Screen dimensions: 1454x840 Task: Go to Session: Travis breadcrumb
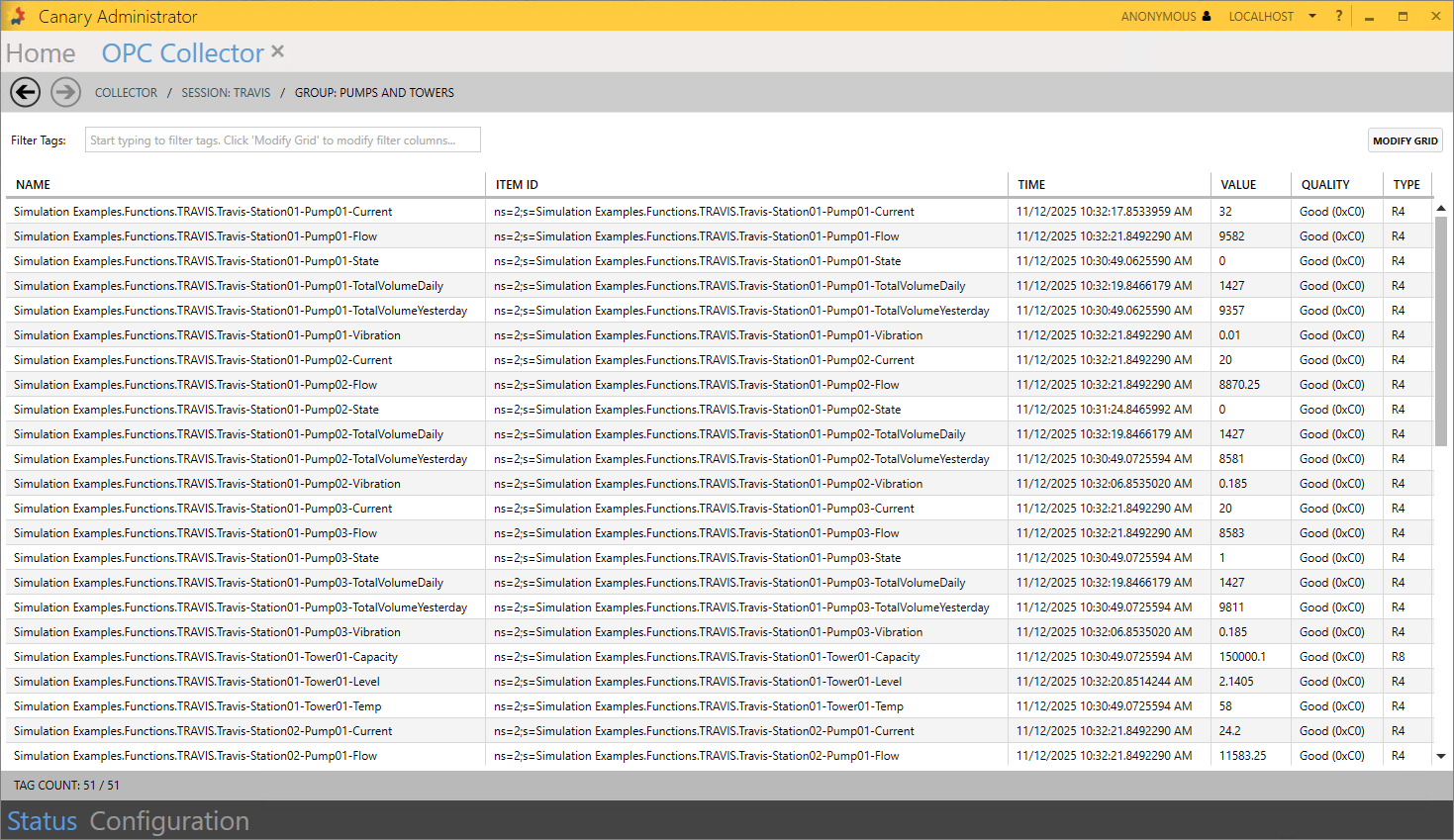pyautogui.click(x=226, y=93)
